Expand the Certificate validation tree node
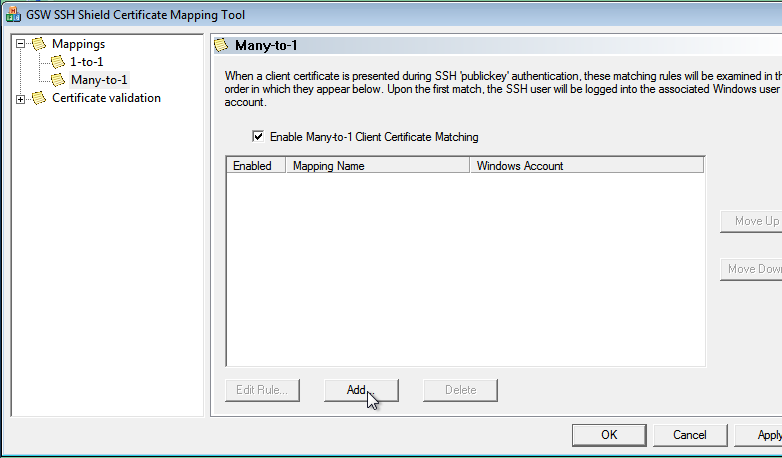Viewport: 782px width, 458px height. pyautogui.click(x=20, y=98)
